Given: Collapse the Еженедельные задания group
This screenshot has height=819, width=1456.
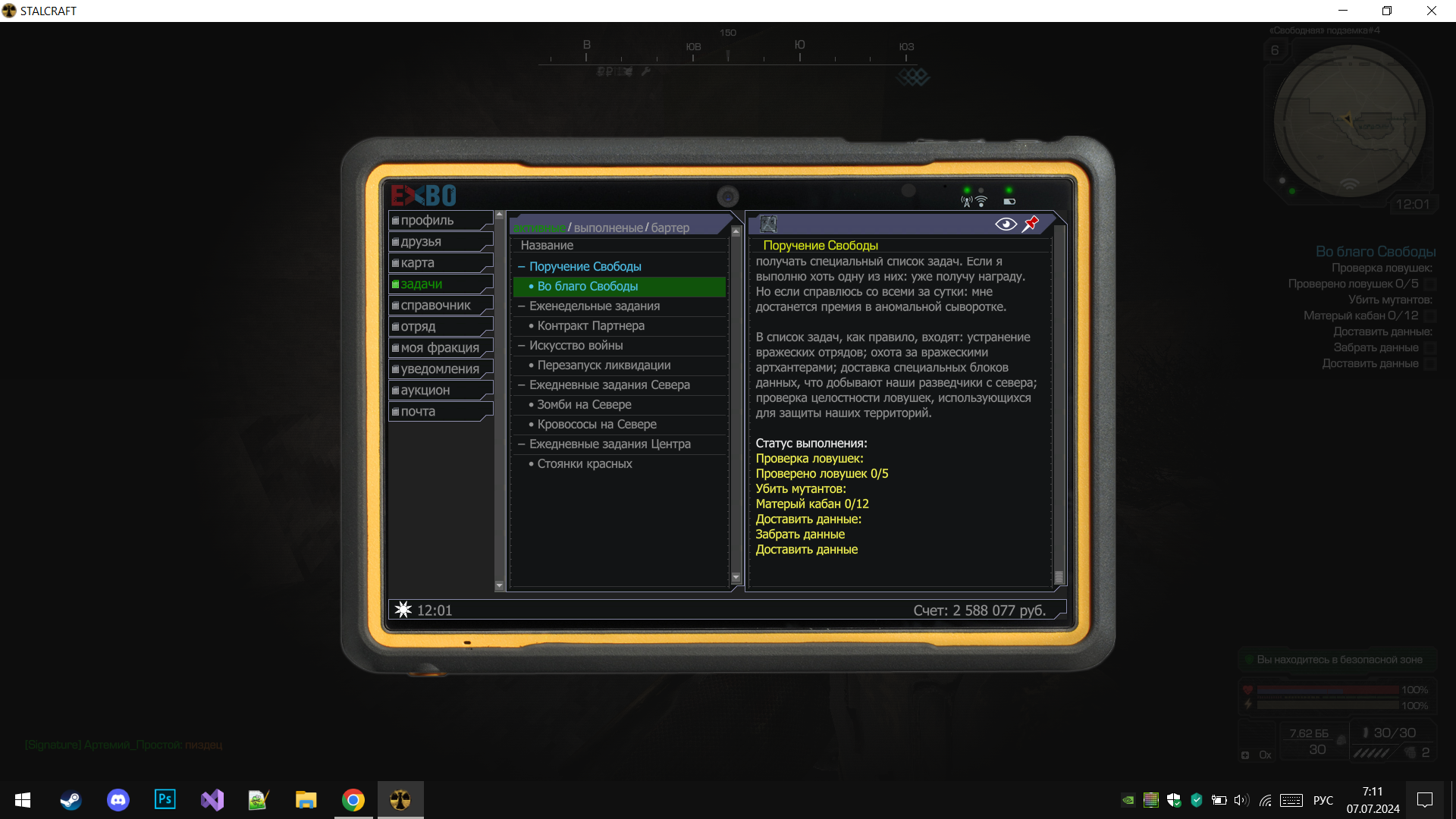Looking at the screenshot, I should pos(522,306).
